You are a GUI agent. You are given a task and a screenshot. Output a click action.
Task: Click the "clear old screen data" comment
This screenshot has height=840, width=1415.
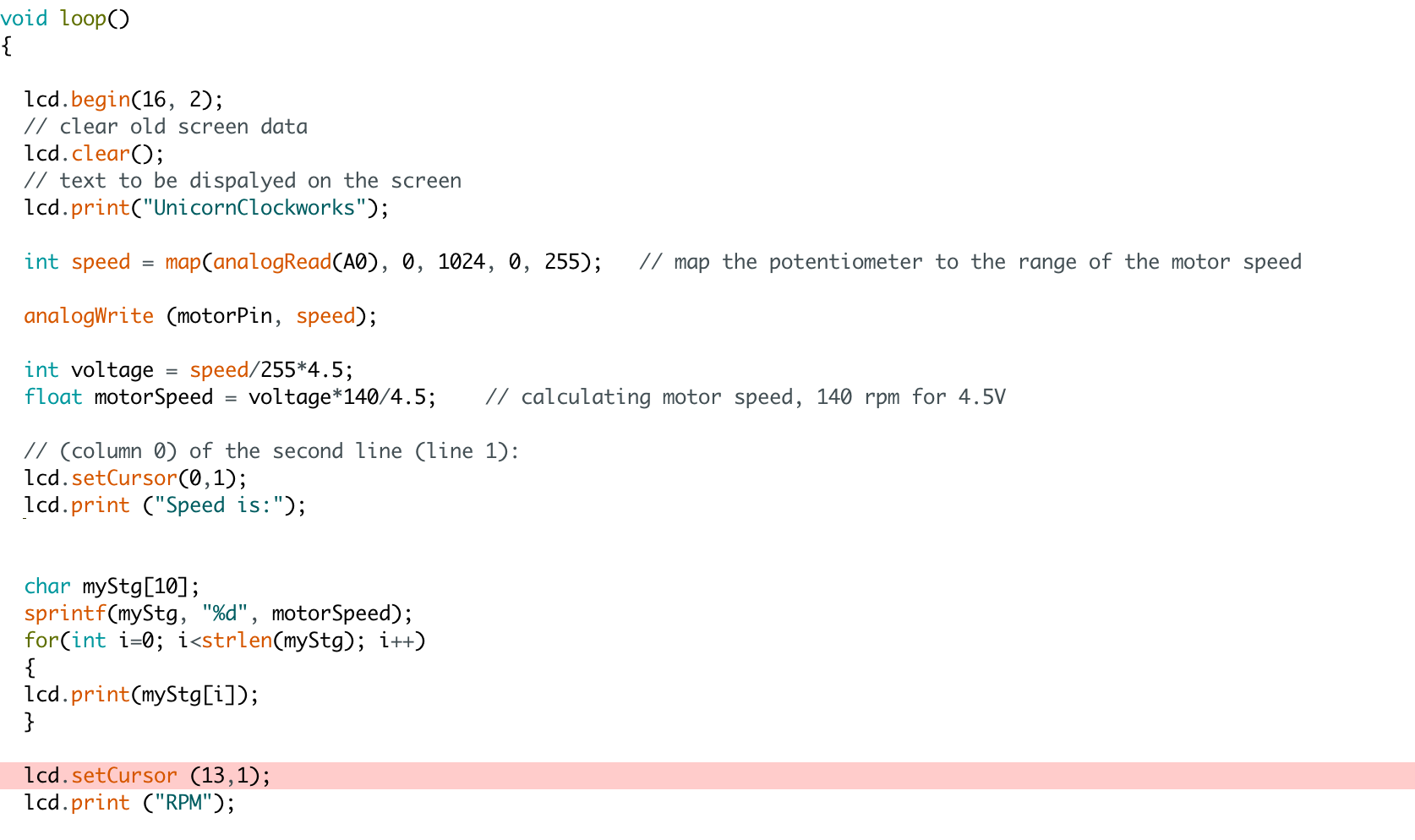point(166,127)
